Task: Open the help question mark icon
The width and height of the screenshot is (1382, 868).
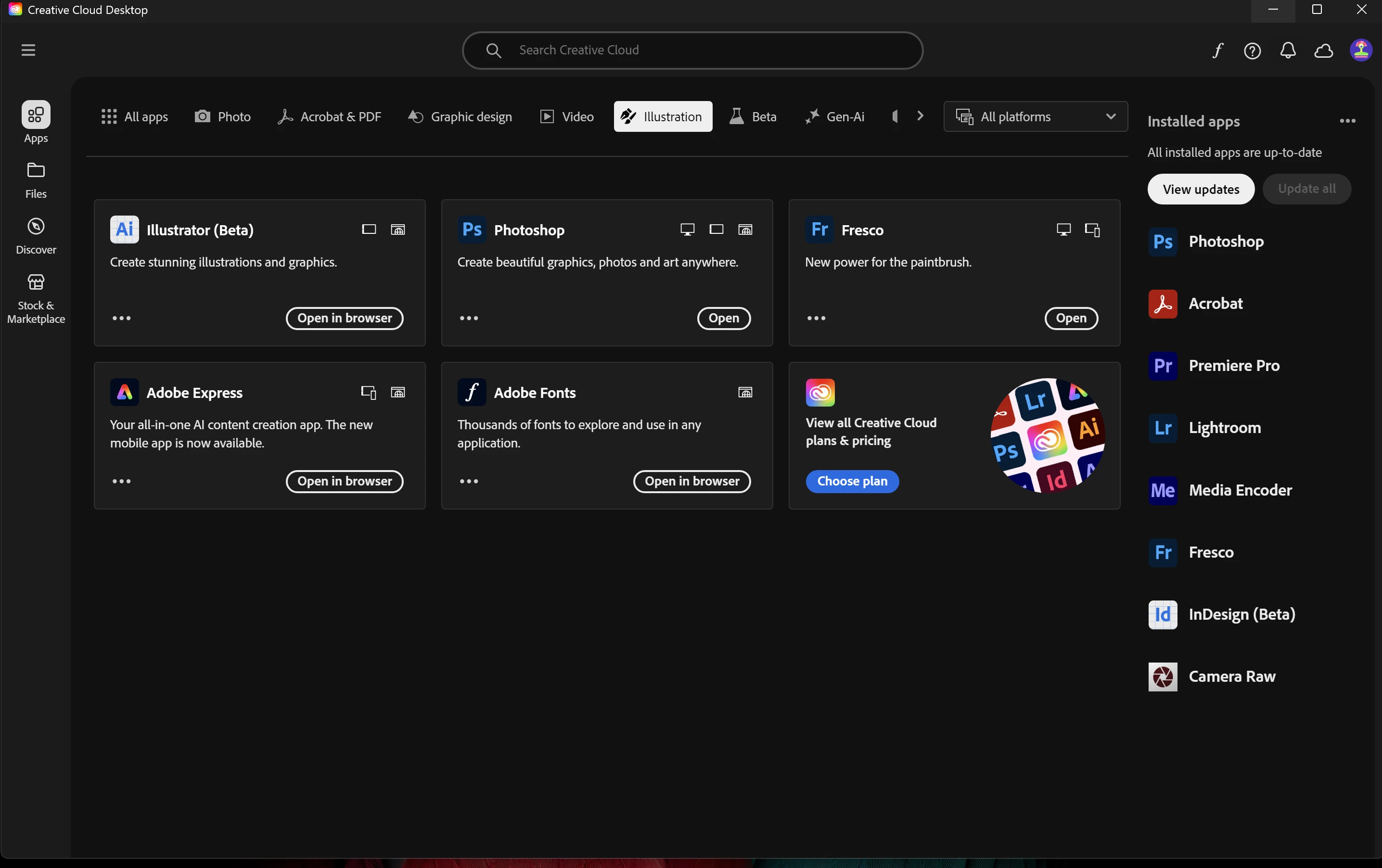Action: (1252, 51)
